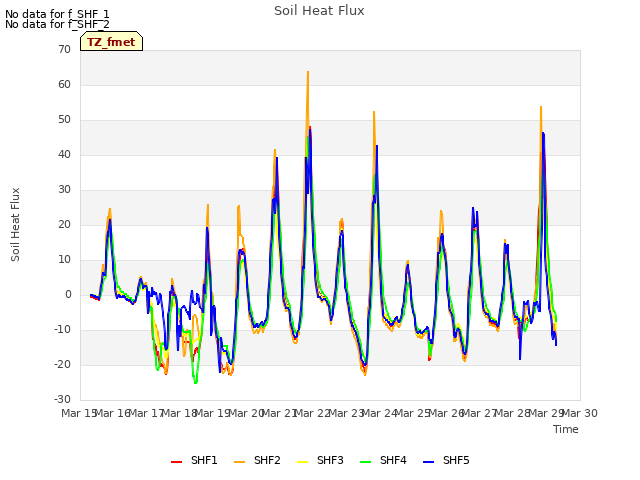Click the orange peak above 50 near Mar 24
This screenshot has height=480, width=640.
click(374, 112)
